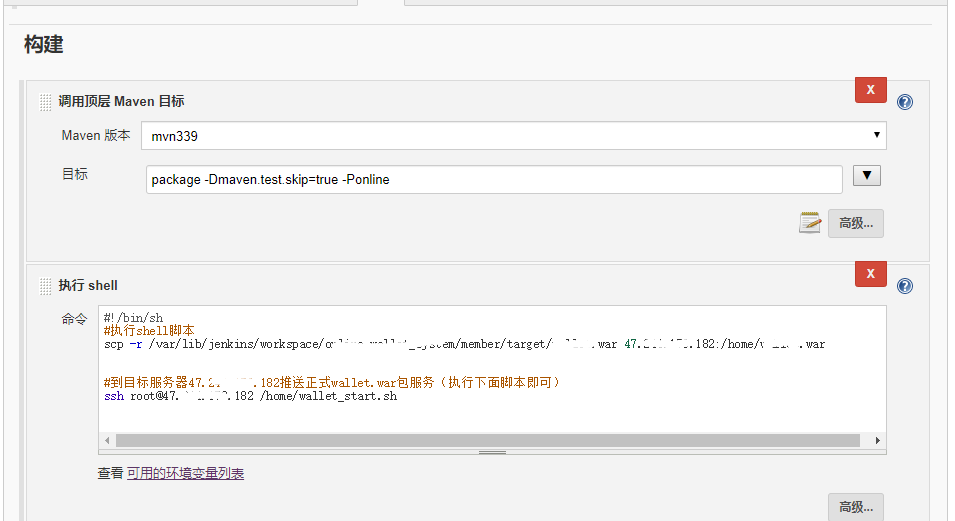Open the Maven version mvn339 dropdown
Screen dimensions: 955x521
tap(513, 135)
